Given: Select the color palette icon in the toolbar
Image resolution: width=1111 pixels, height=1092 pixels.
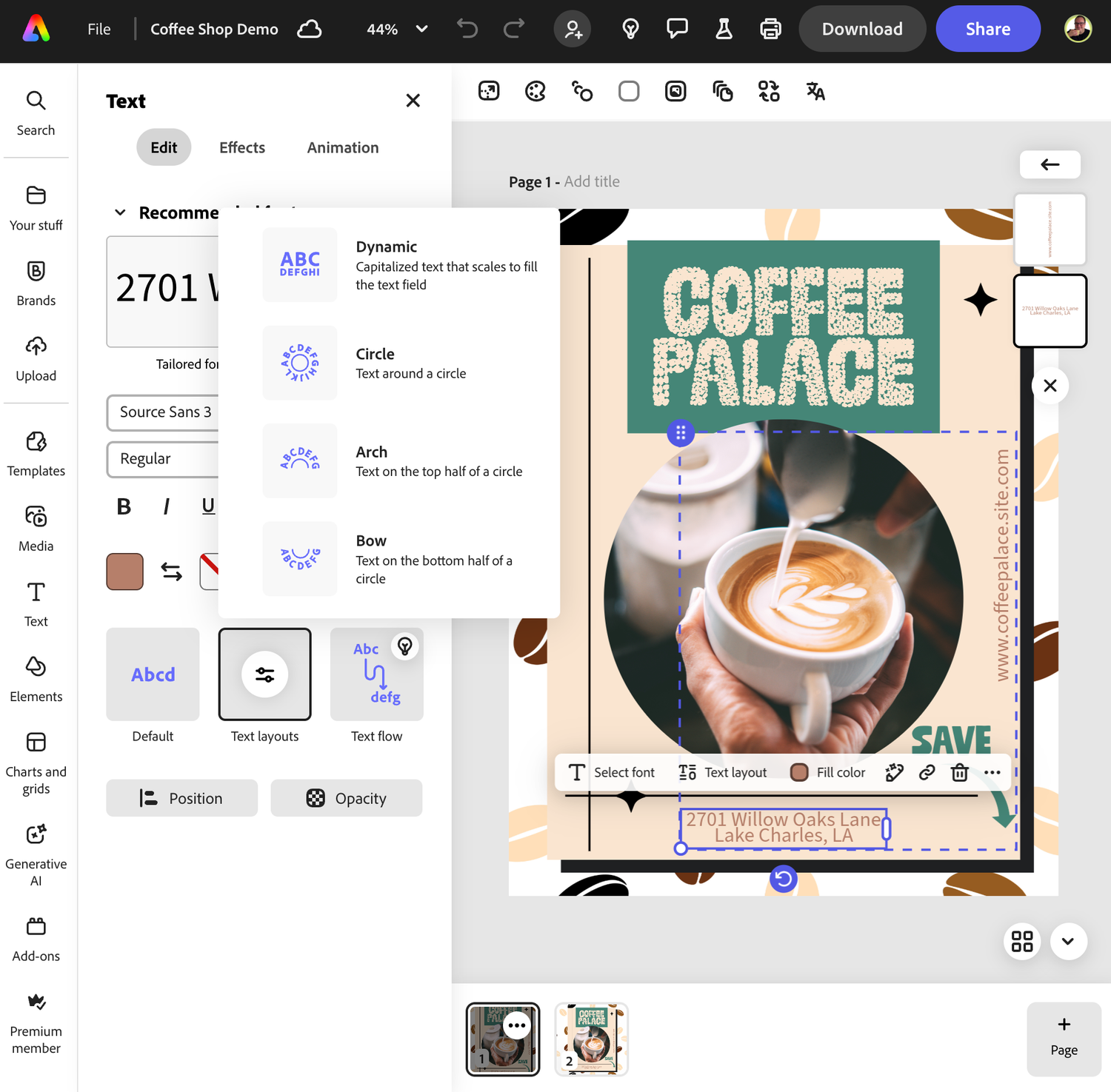Looking at the screenshot, I should [536, 91].
